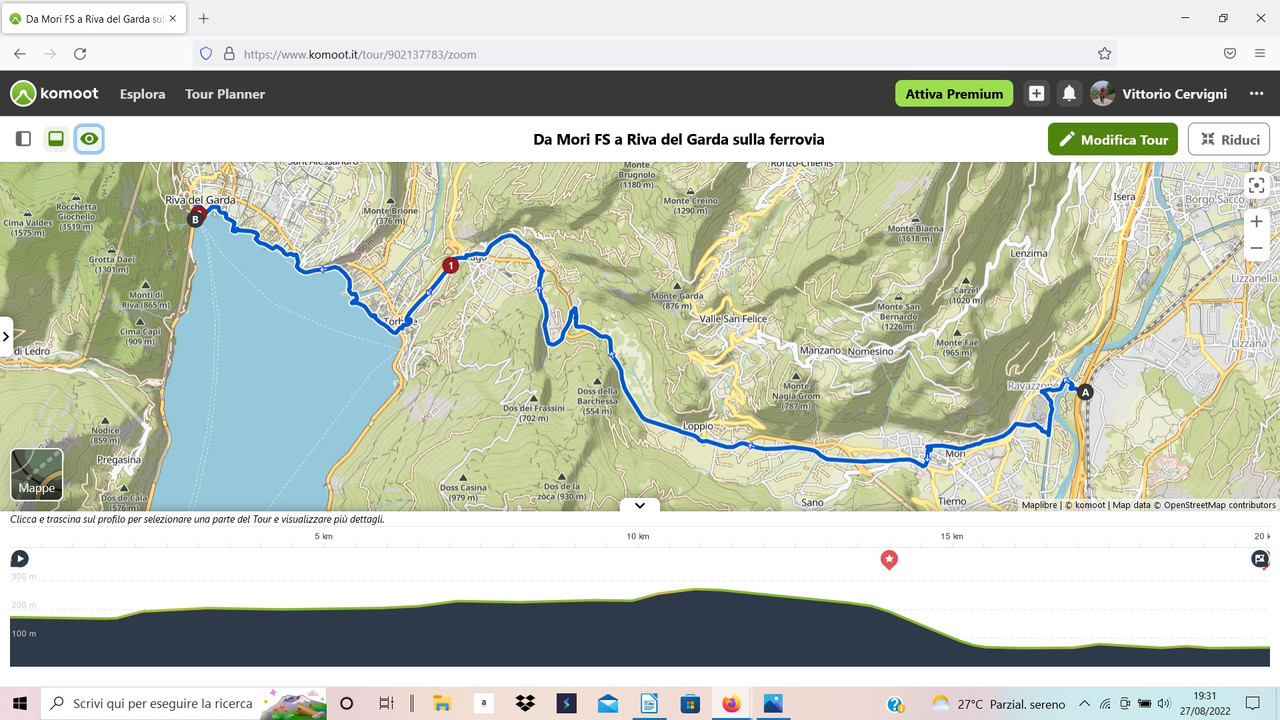Open Vittorio Cervigni profile
1280x720 pixels.
coord(1159,93)
